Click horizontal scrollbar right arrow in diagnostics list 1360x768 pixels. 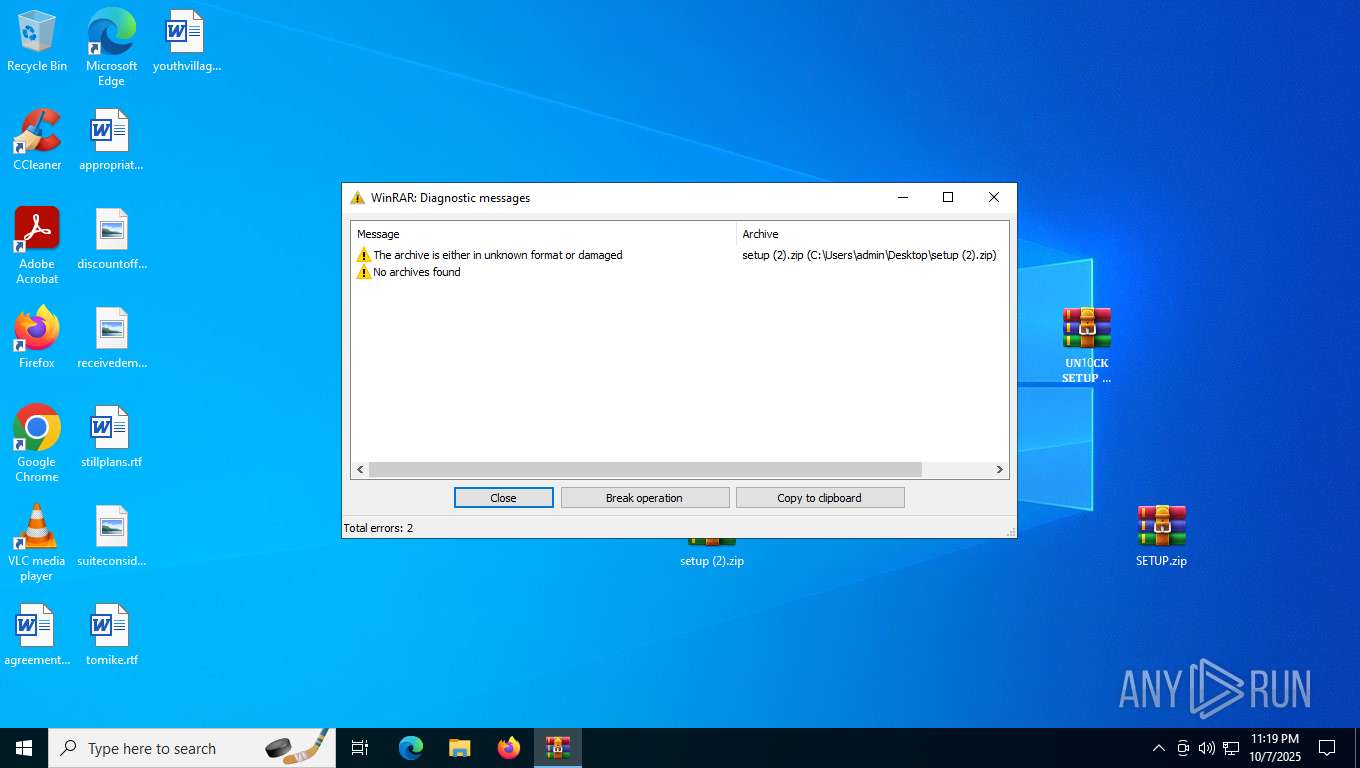click(999, 470)
